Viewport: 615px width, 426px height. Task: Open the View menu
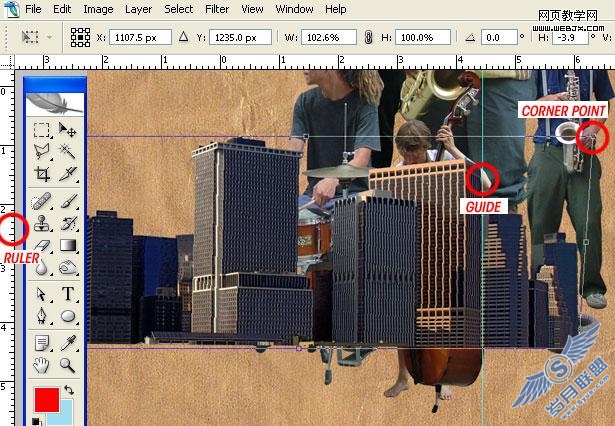(x=252, y=9)
